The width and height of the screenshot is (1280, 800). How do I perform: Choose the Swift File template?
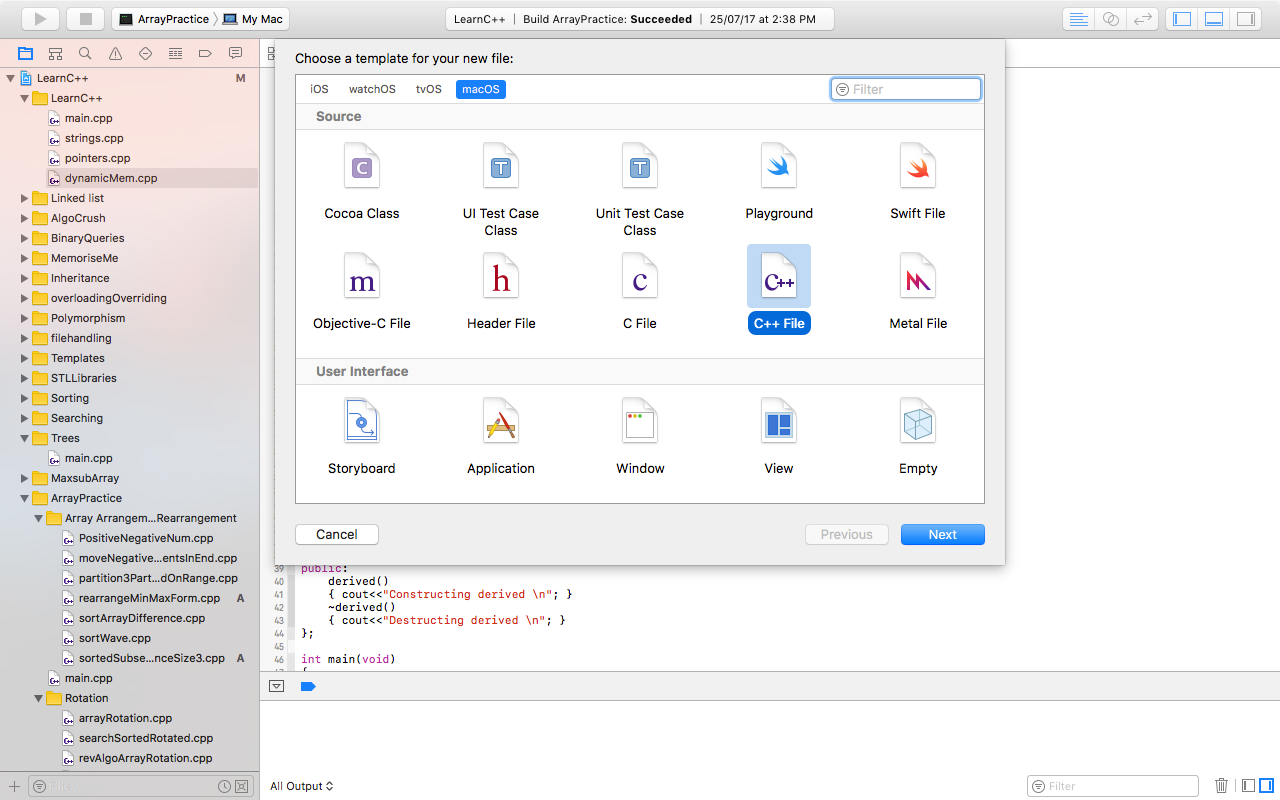[918, 181]
